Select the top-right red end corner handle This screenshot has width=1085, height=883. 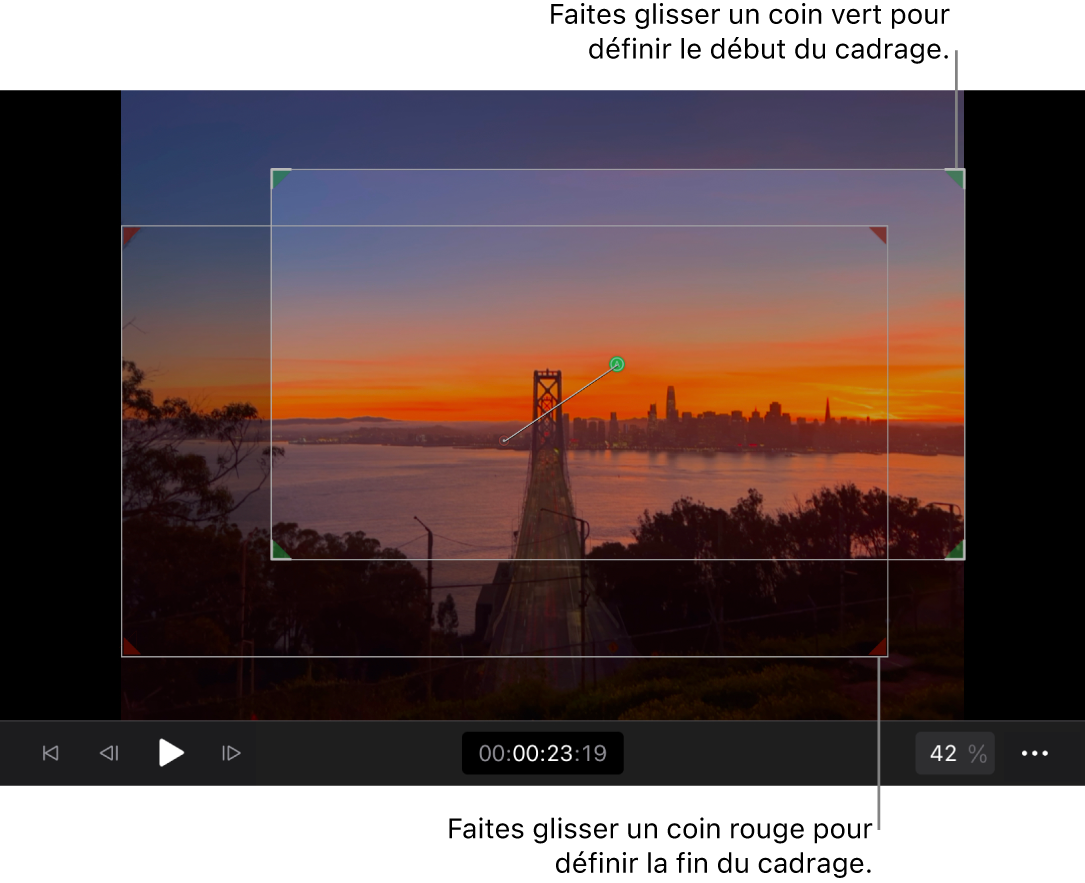[879, 235]
